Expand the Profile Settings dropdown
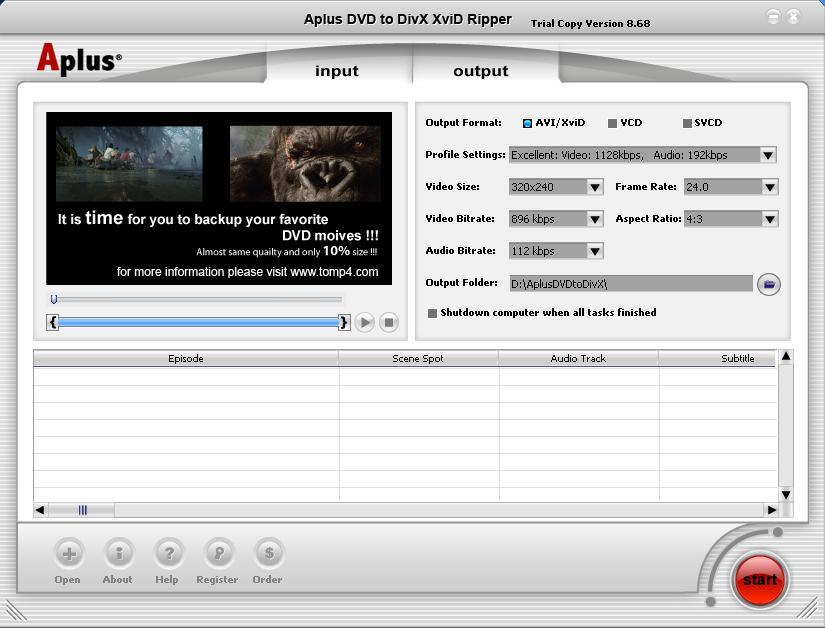Image resolution: width=825 pixels, height=628 pixels. [768, 155]
